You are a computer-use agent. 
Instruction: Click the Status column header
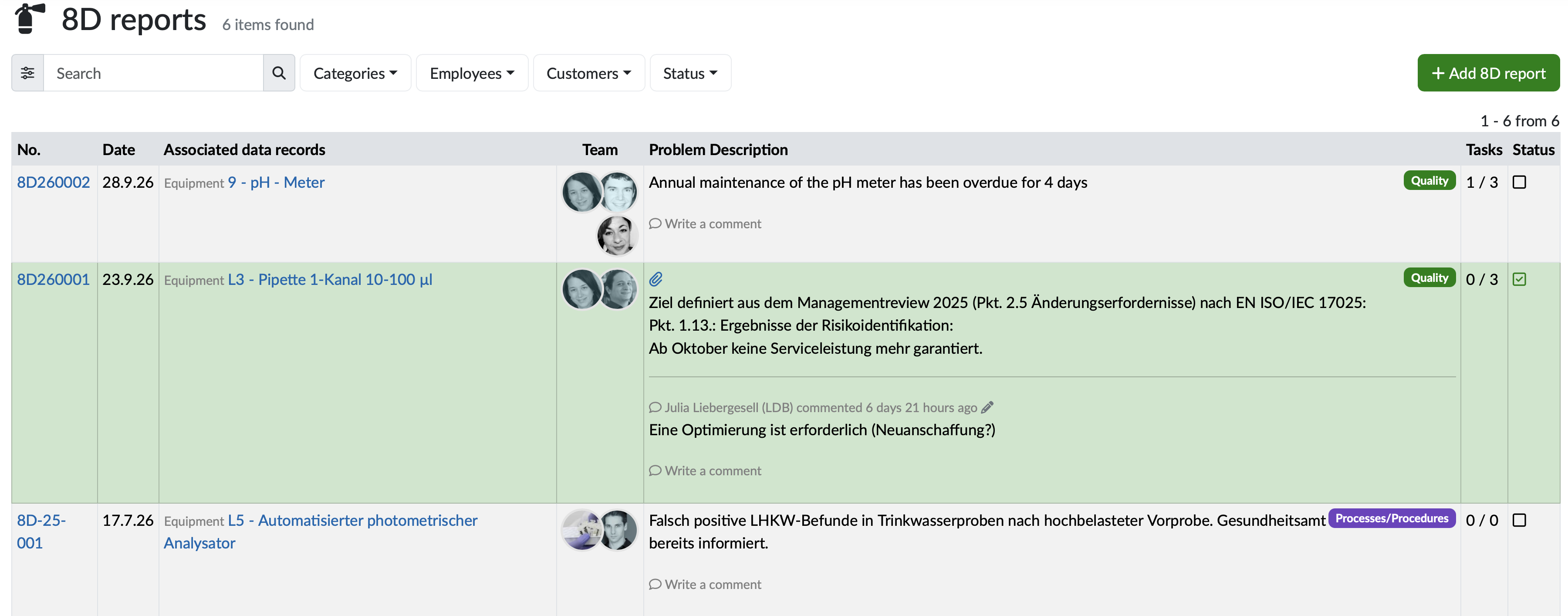(1533, 150)
